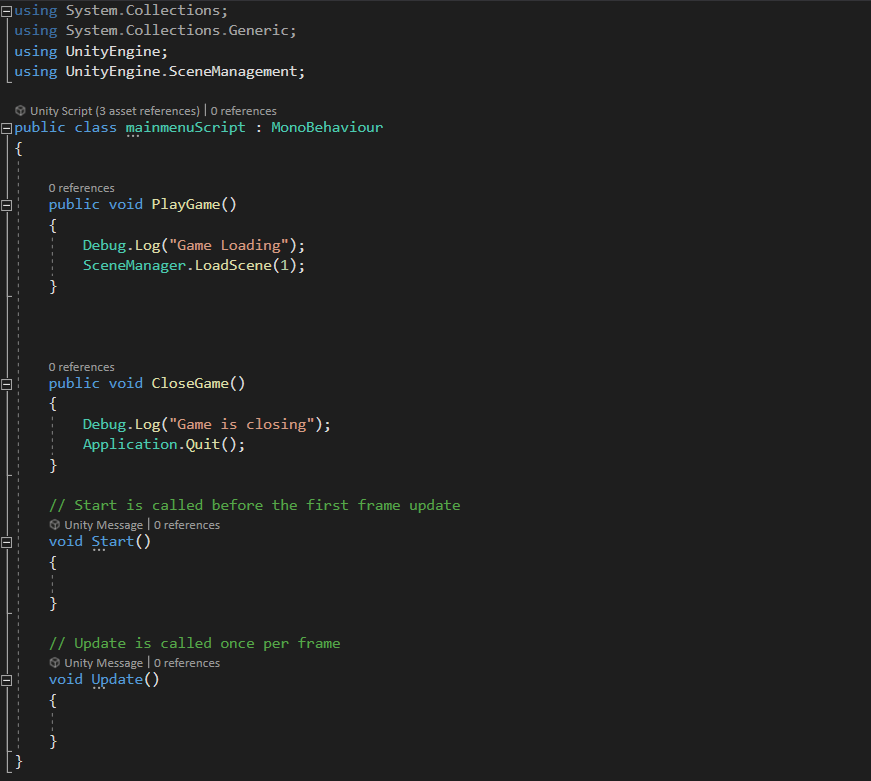
Task: Click Debug in the CloseGame method
Action: pos(104,424)
